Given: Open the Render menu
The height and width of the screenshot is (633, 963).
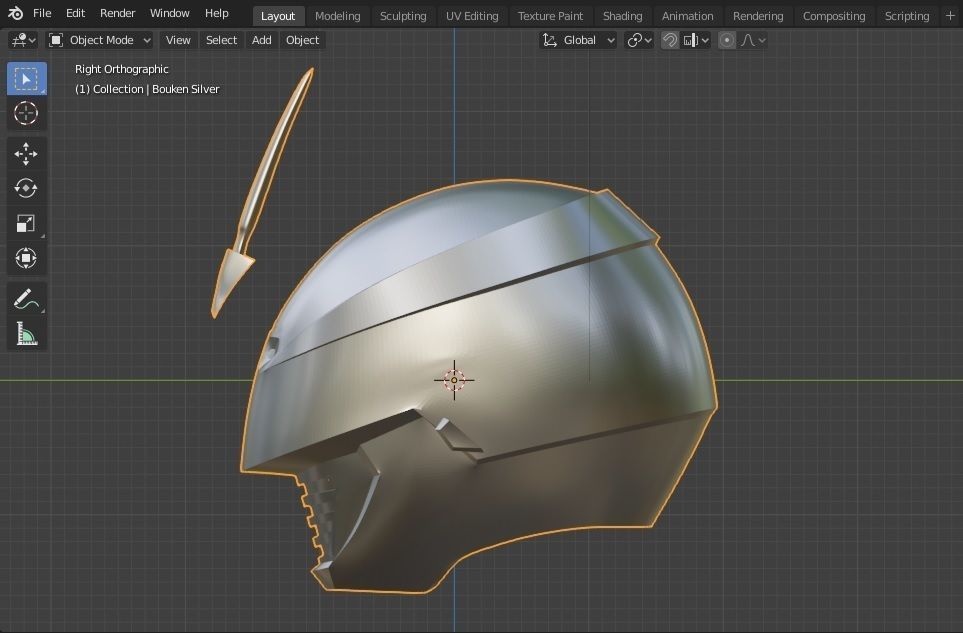Looking at the screenshot, I should pyautogui.click(x=117, y=13).
